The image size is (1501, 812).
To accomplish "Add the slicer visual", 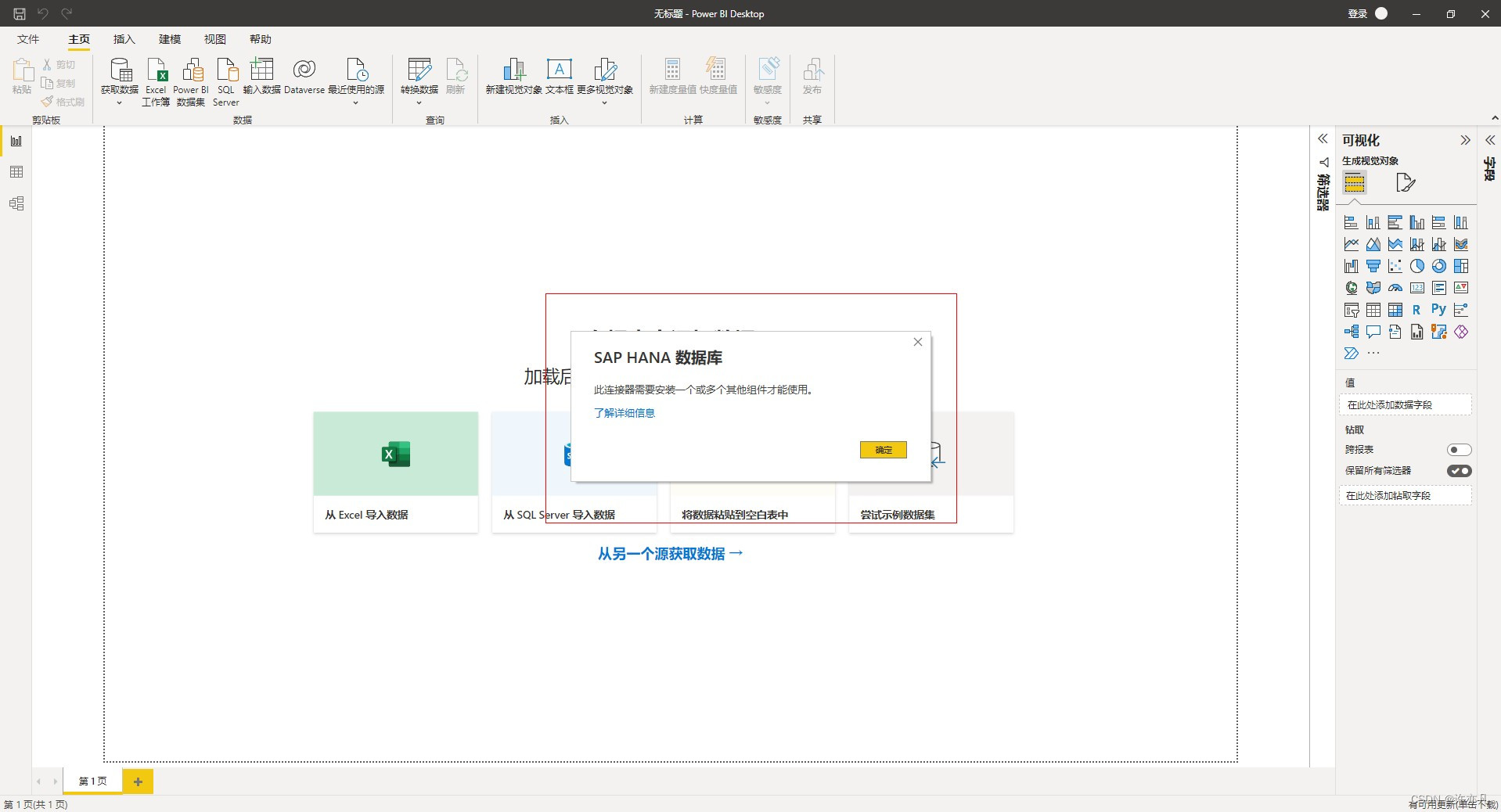I will [x=1351, y=311].
